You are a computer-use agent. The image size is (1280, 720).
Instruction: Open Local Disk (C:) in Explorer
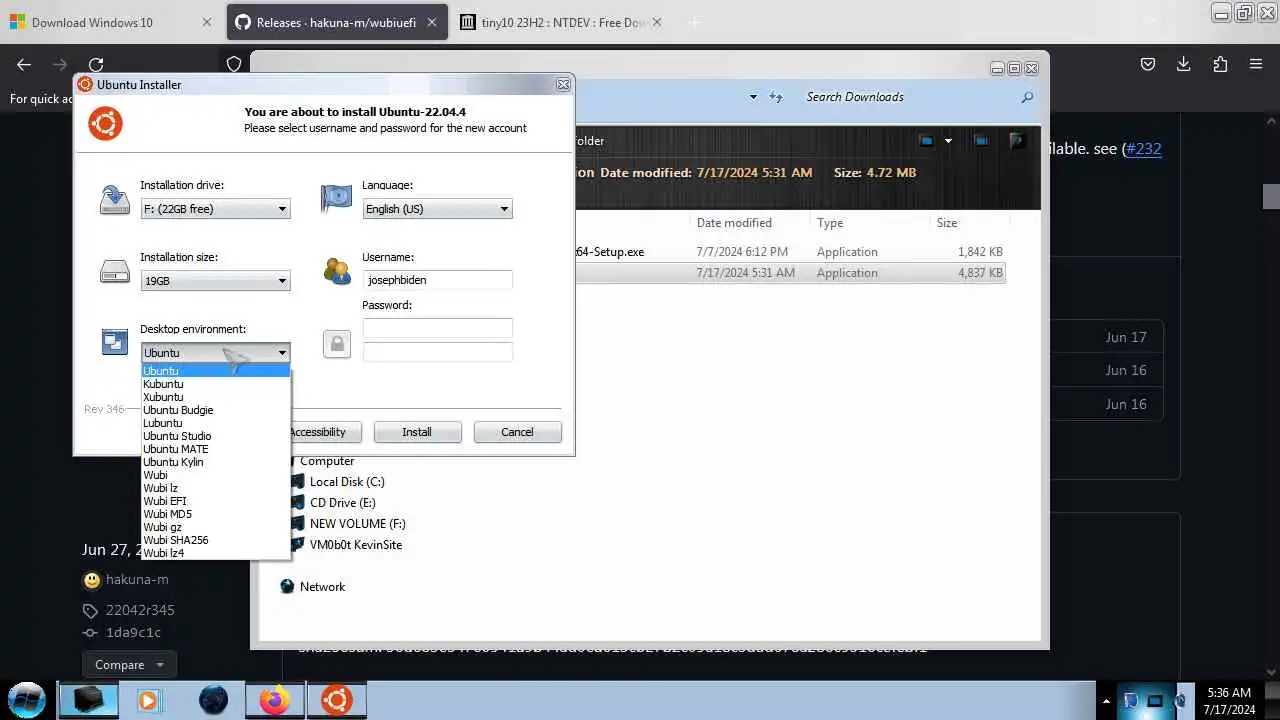click(x=346, y=482)
